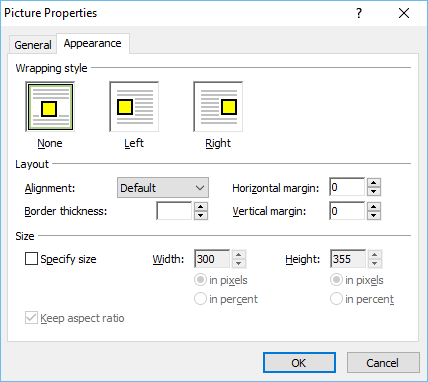Enable the Specify size checkbox
The image size is (428, 382).
(x=31, y=259)
